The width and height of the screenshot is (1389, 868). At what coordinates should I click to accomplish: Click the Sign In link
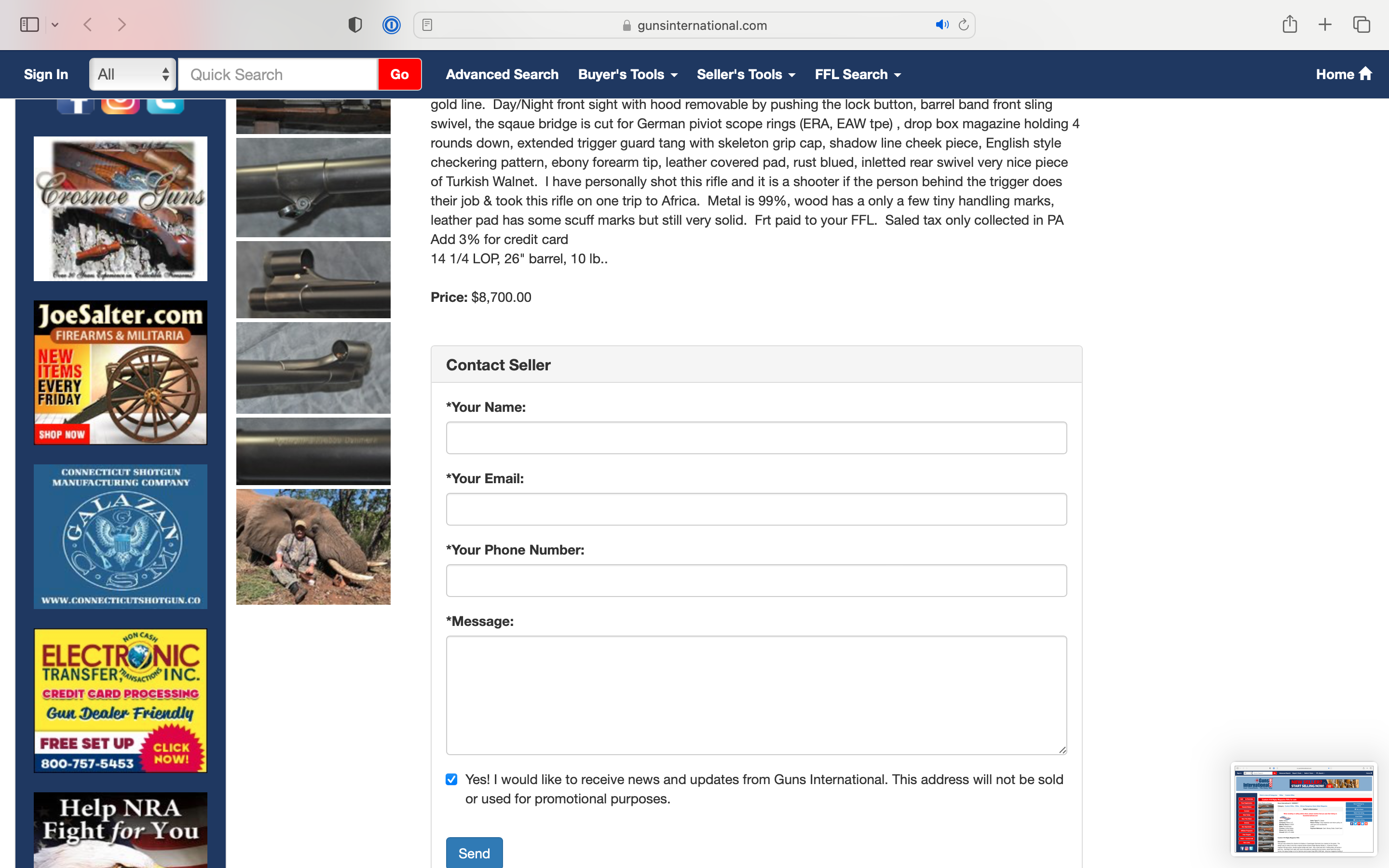[x=46, y=74]
